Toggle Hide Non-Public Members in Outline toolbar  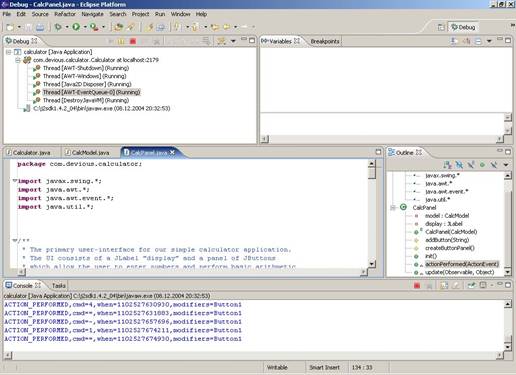coord(482,164)
